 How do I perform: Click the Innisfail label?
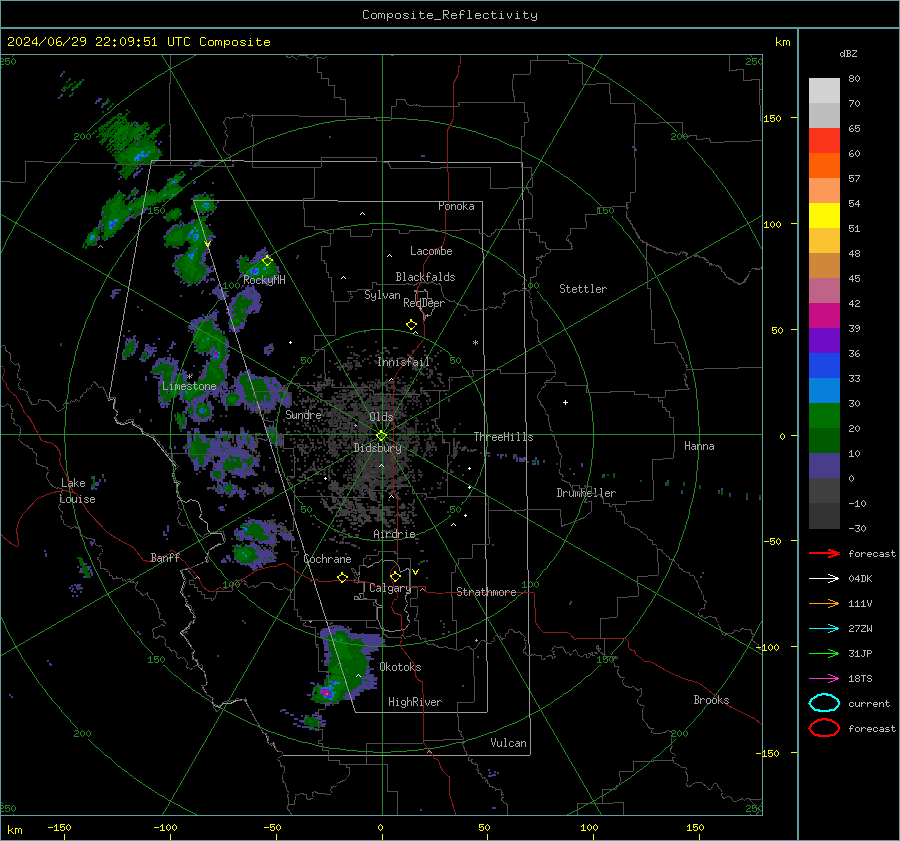coord(404,362)
